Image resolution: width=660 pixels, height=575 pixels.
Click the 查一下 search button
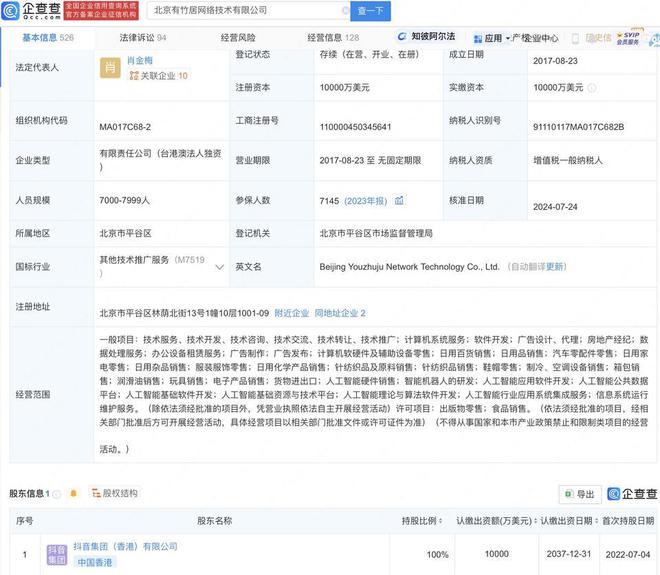pos(370,11)
